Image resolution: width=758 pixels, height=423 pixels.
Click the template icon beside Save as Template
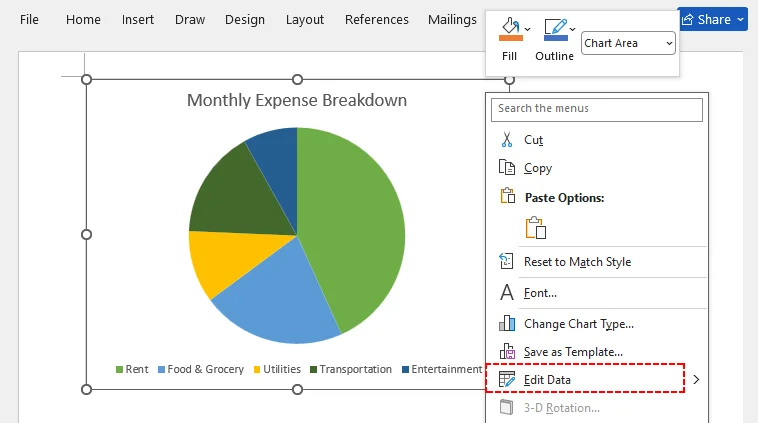[x=507, y=351]
